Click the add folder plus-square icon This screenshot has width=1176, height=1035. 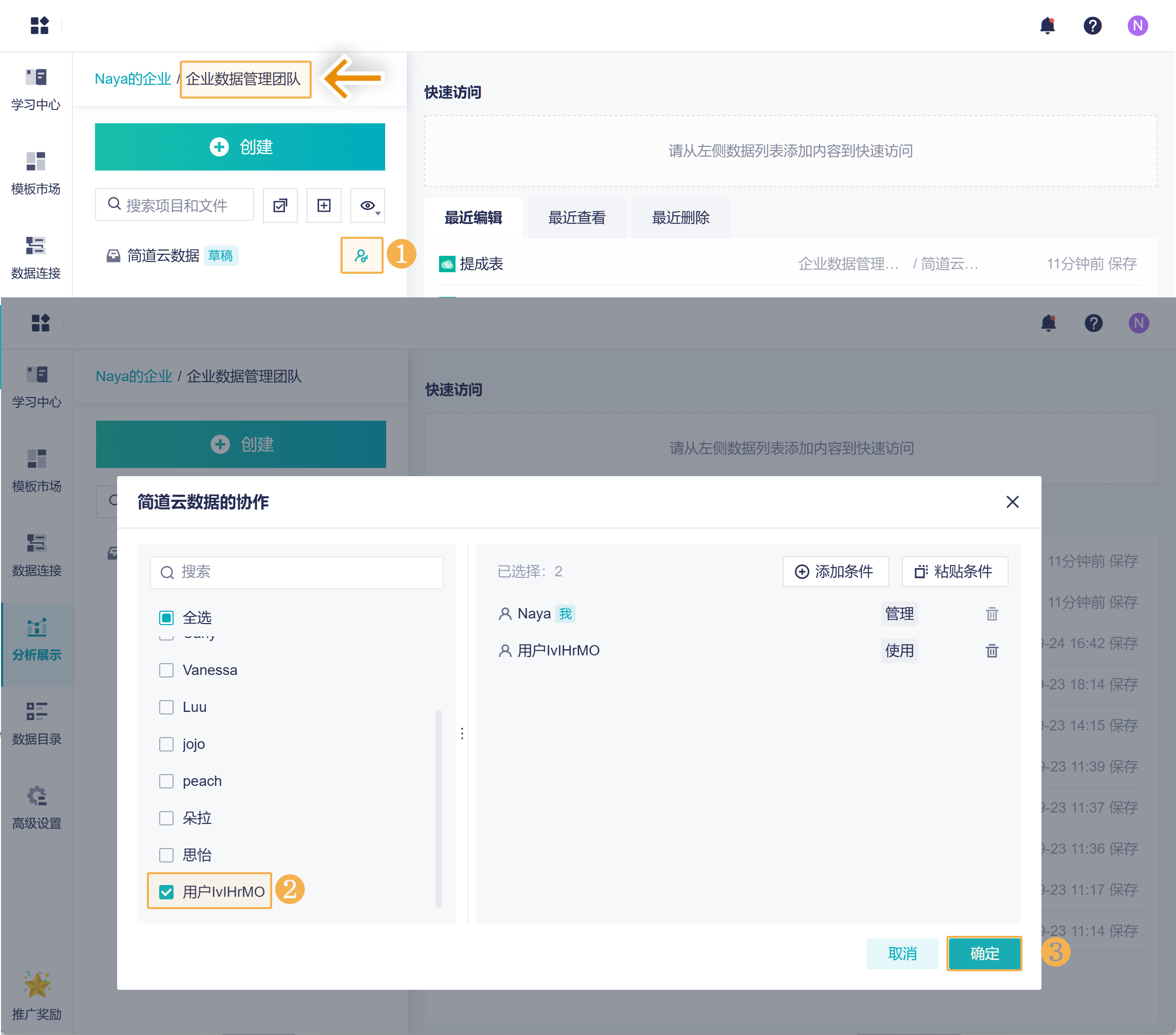pyautogui.click(x=324, y=205)
